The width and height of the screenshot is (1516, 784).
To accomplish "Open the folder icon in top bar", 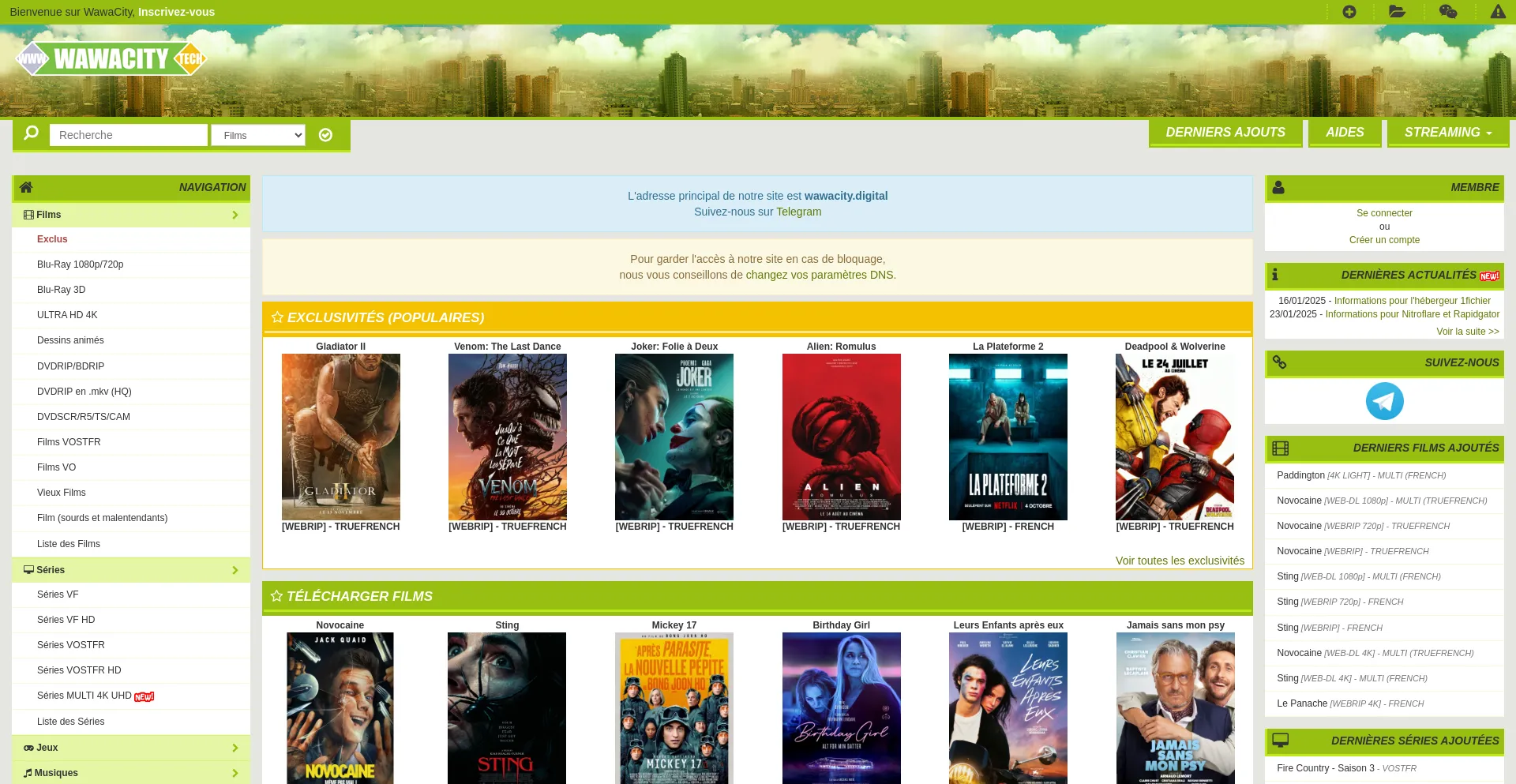I will [x=1398, y=12].
